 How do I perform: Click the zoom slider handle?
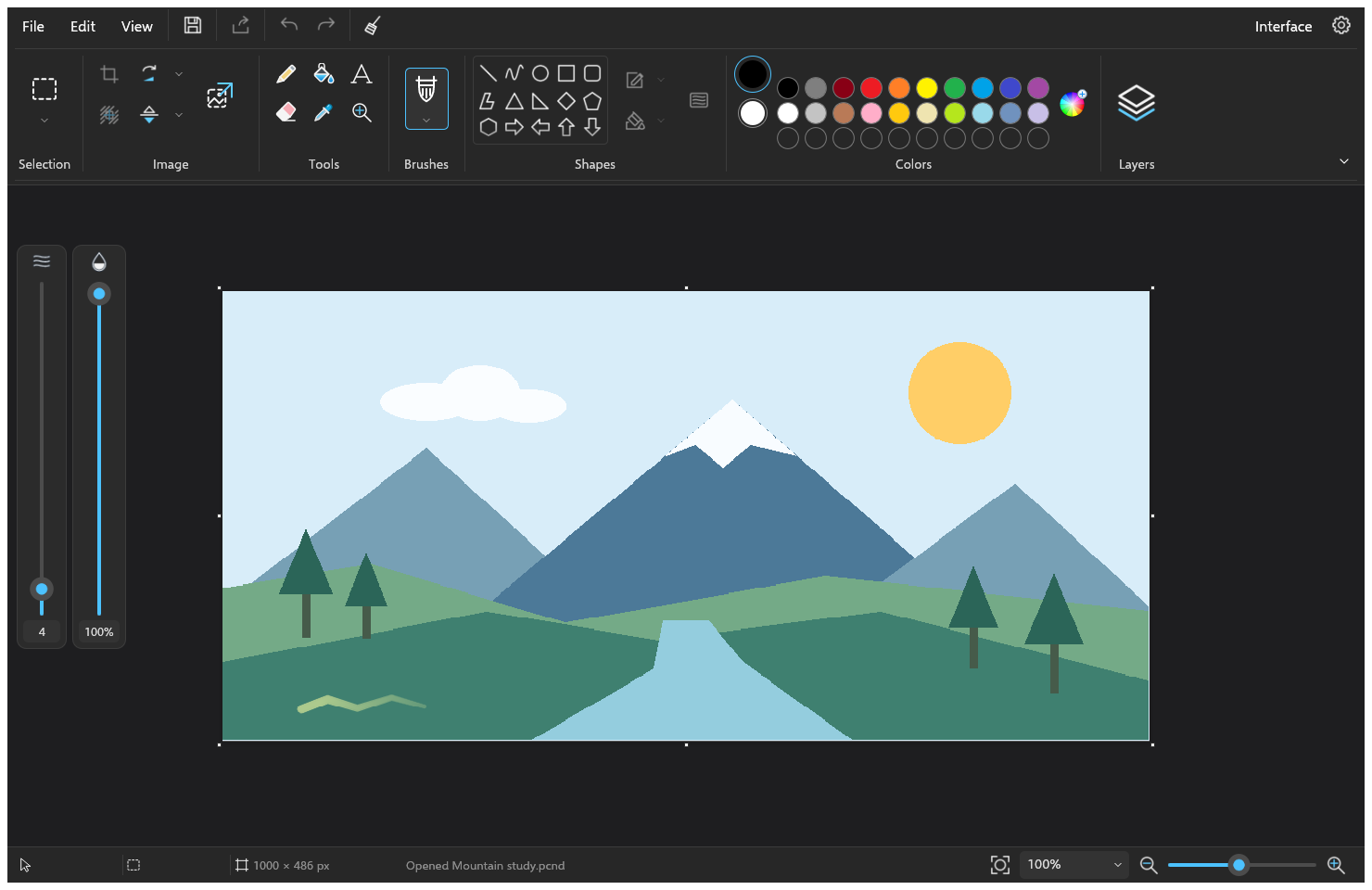(1239, 865)
